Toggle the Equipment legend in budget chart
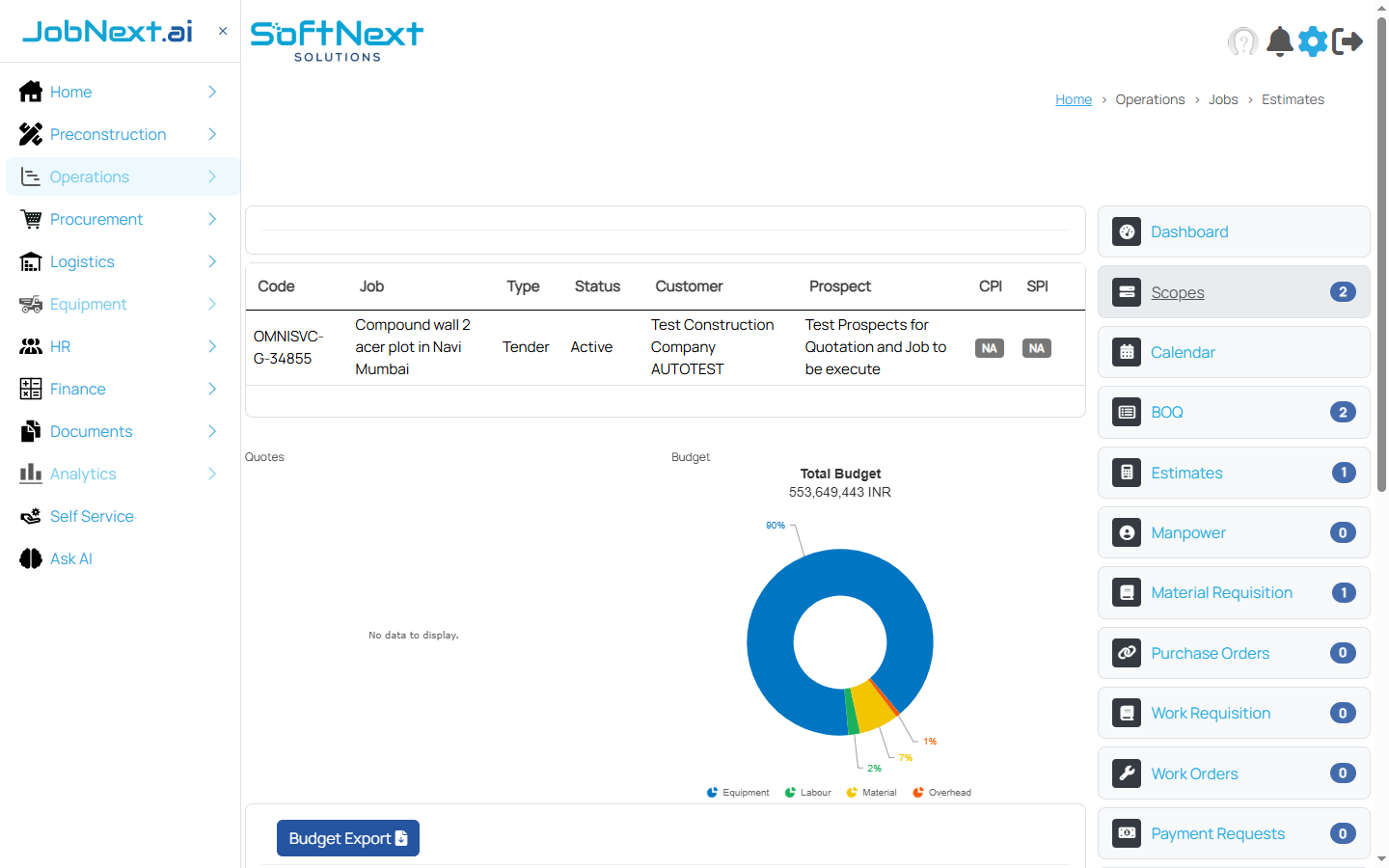 click(x=738, y=792)
